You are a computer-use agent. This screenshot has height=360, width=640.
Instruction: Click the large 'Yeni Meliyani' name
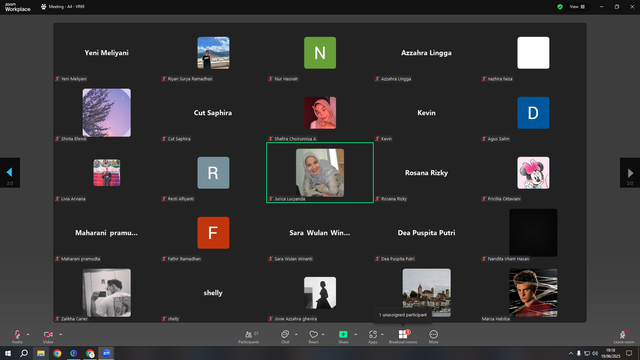[107, 53]
